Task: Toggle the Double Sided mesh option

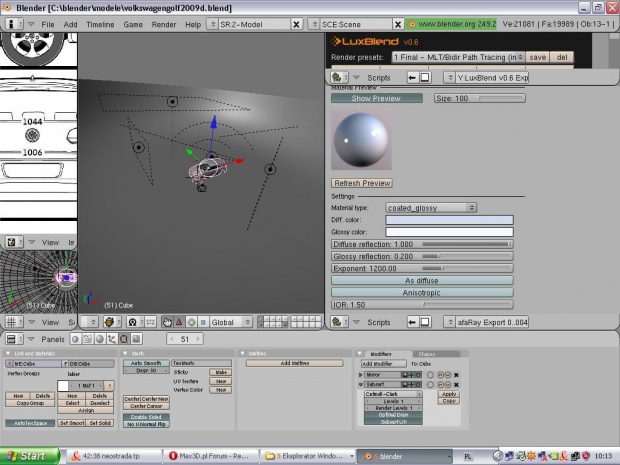Action: (x=144, y=417)
